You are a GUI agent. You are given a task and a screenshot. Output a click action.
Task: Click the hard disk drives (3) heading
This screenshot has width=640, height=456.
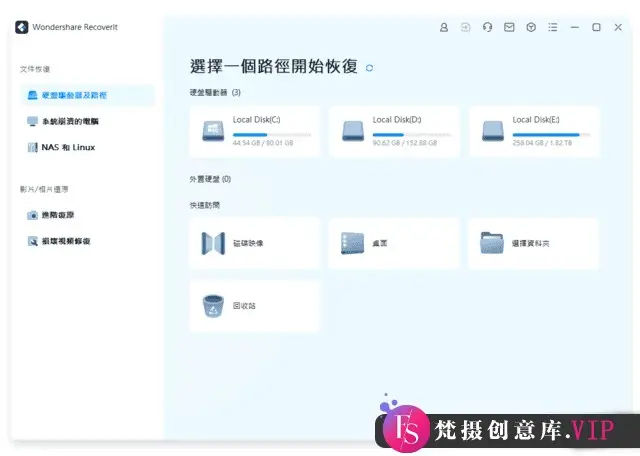215,93
